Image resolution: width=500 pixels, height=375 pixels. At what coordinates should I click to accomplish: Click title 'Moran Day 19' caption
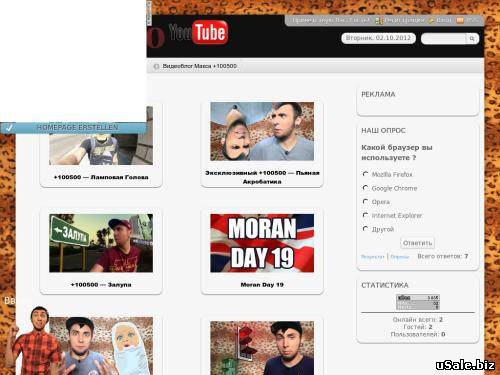pyautogui.click(x=262, y=285)
